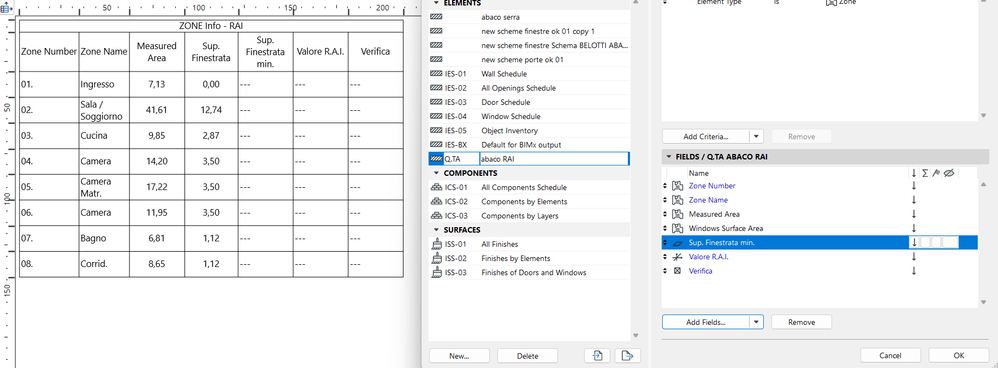Click the Cancel button

coord(890,355)
